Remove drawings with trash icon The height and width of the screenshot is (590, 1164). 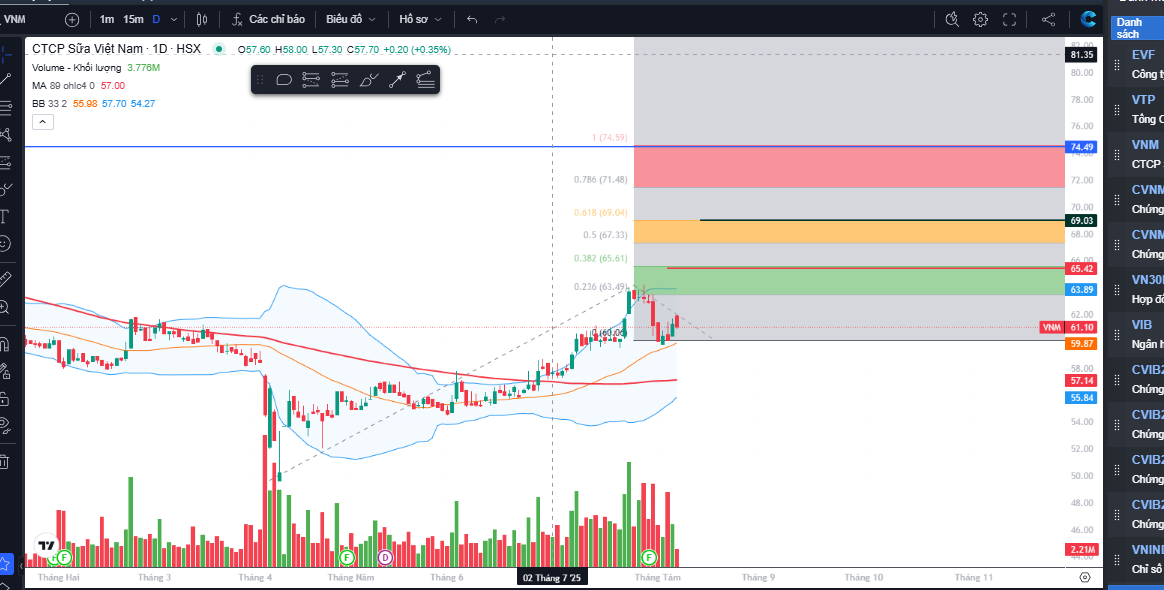point(4,462)
